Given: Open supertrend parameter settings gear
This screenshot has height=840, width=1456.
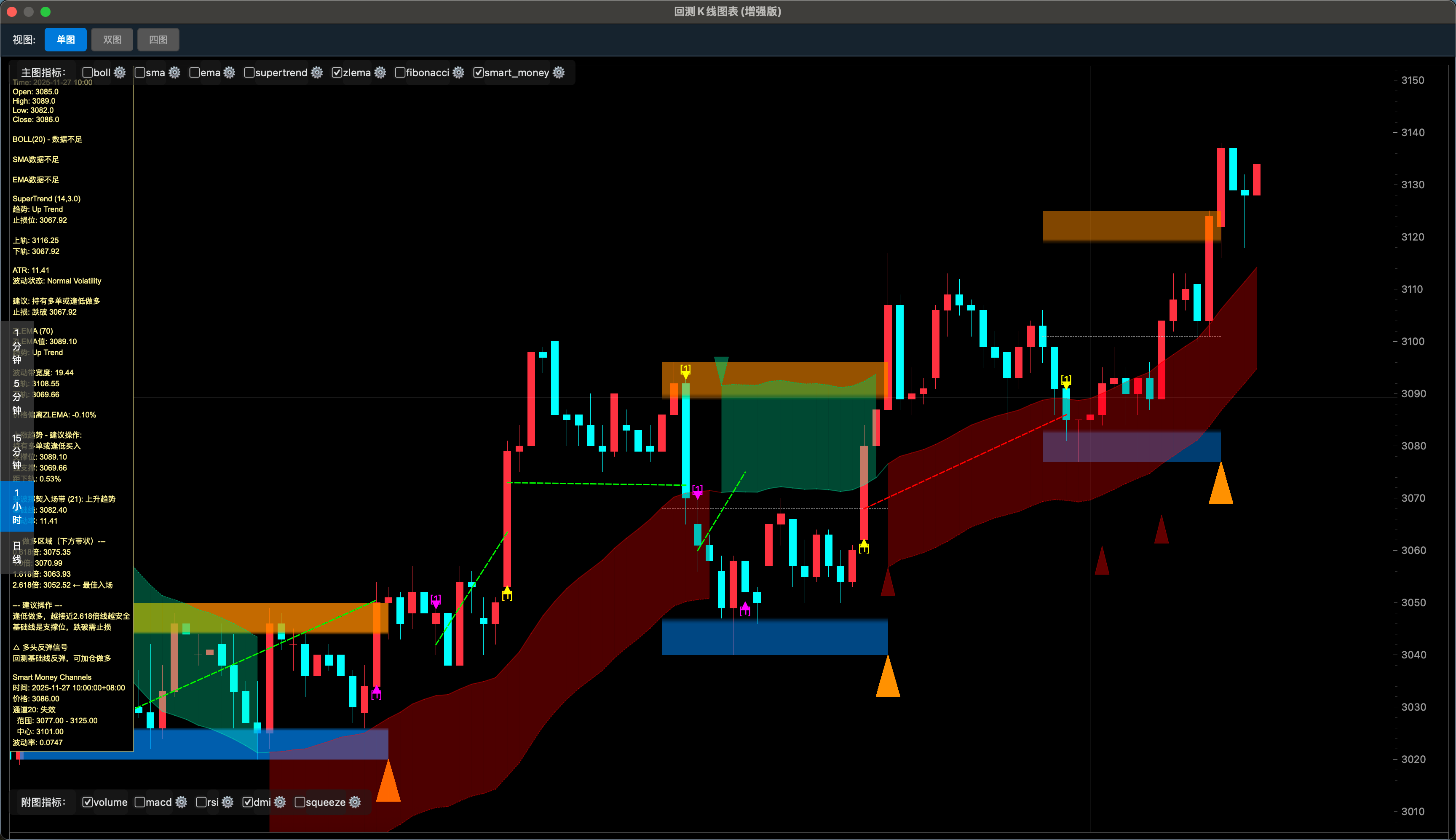Looking at the screenshot, I should coord(317,73).
